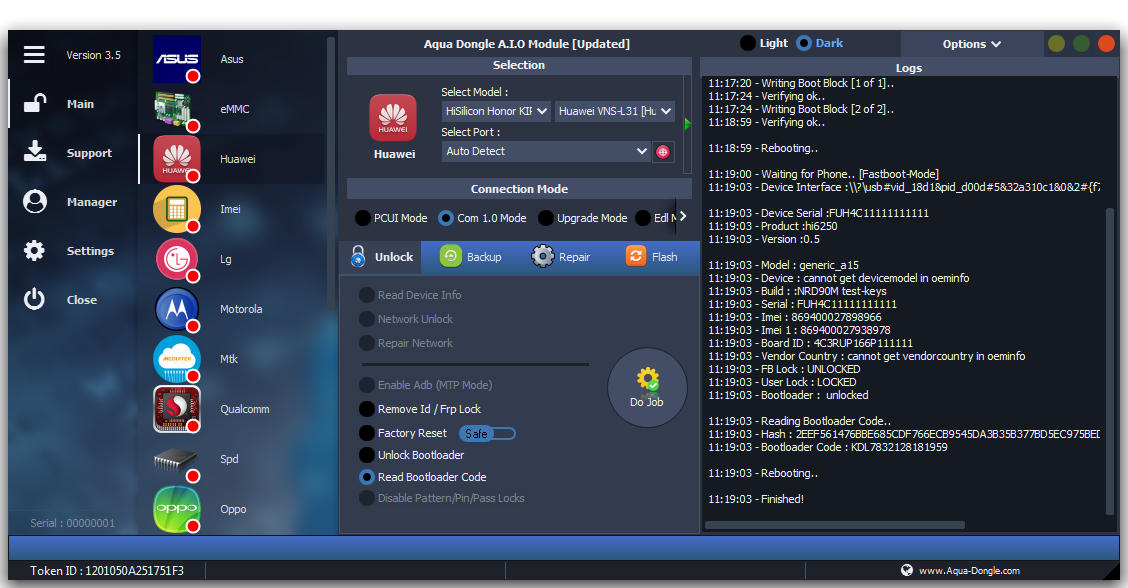Click the Motorola label in brand list
The image size is (1128, 588).
click(241, 309)
